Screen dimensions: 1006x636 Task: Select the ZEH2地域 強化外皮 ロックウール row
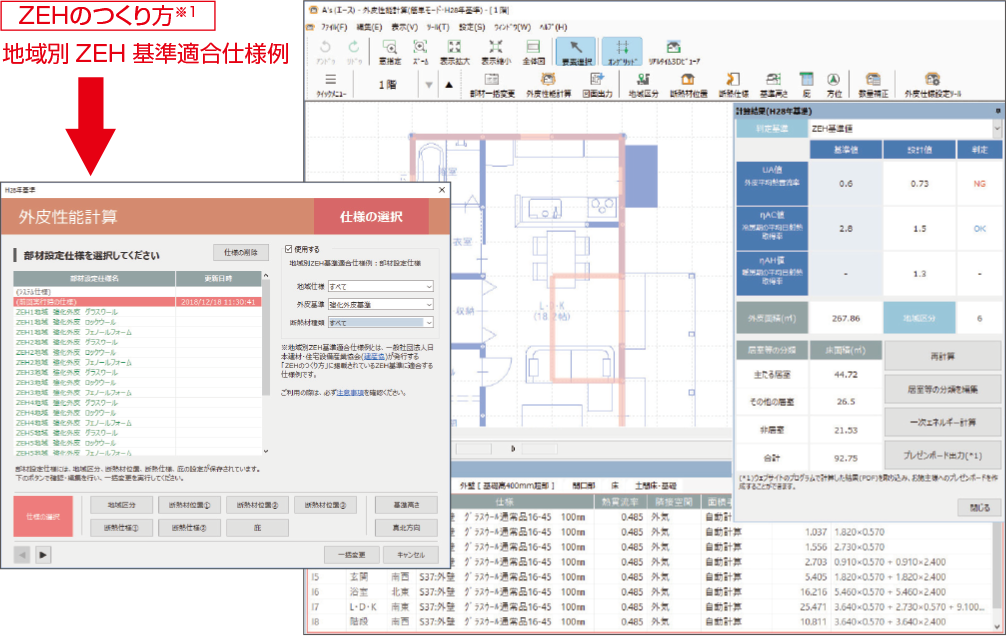click(137, 352)
